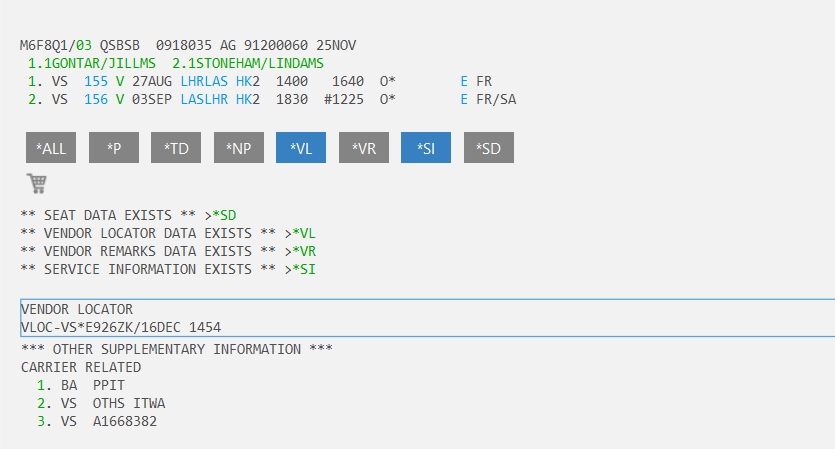
Task: Select flight number 155
Action: (96, 81)
